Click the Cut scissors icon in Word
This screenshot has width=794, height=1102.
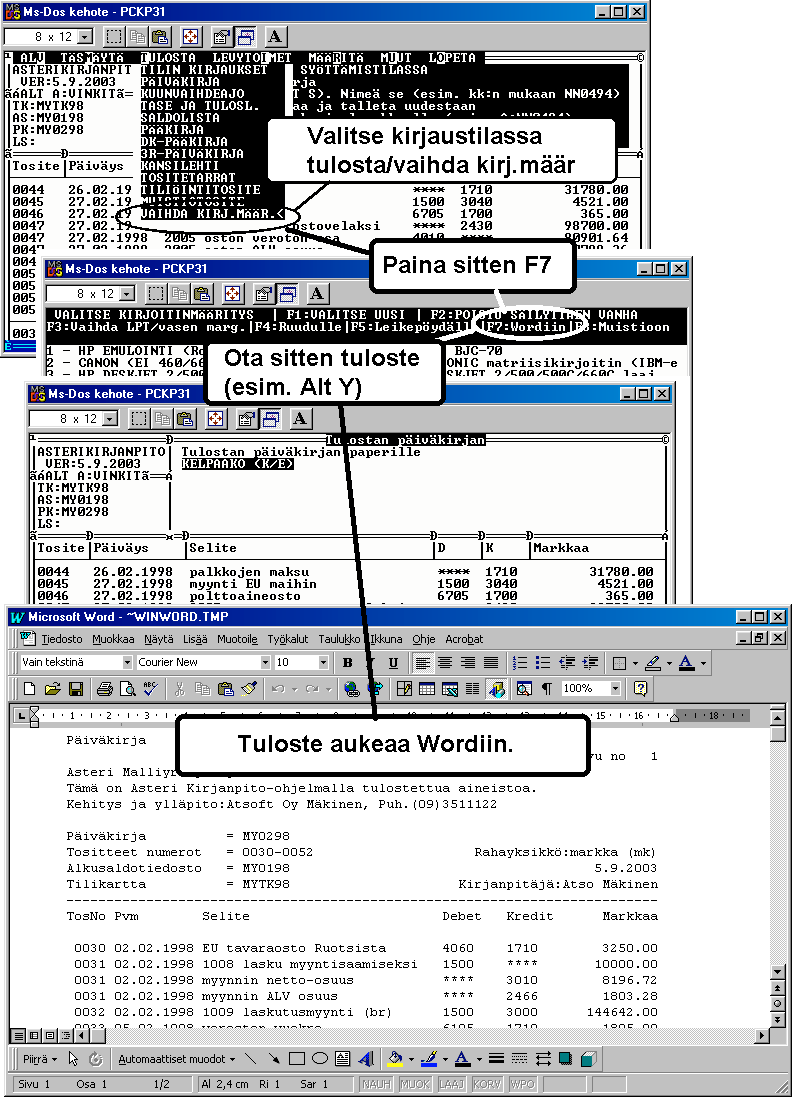(179, 689)
